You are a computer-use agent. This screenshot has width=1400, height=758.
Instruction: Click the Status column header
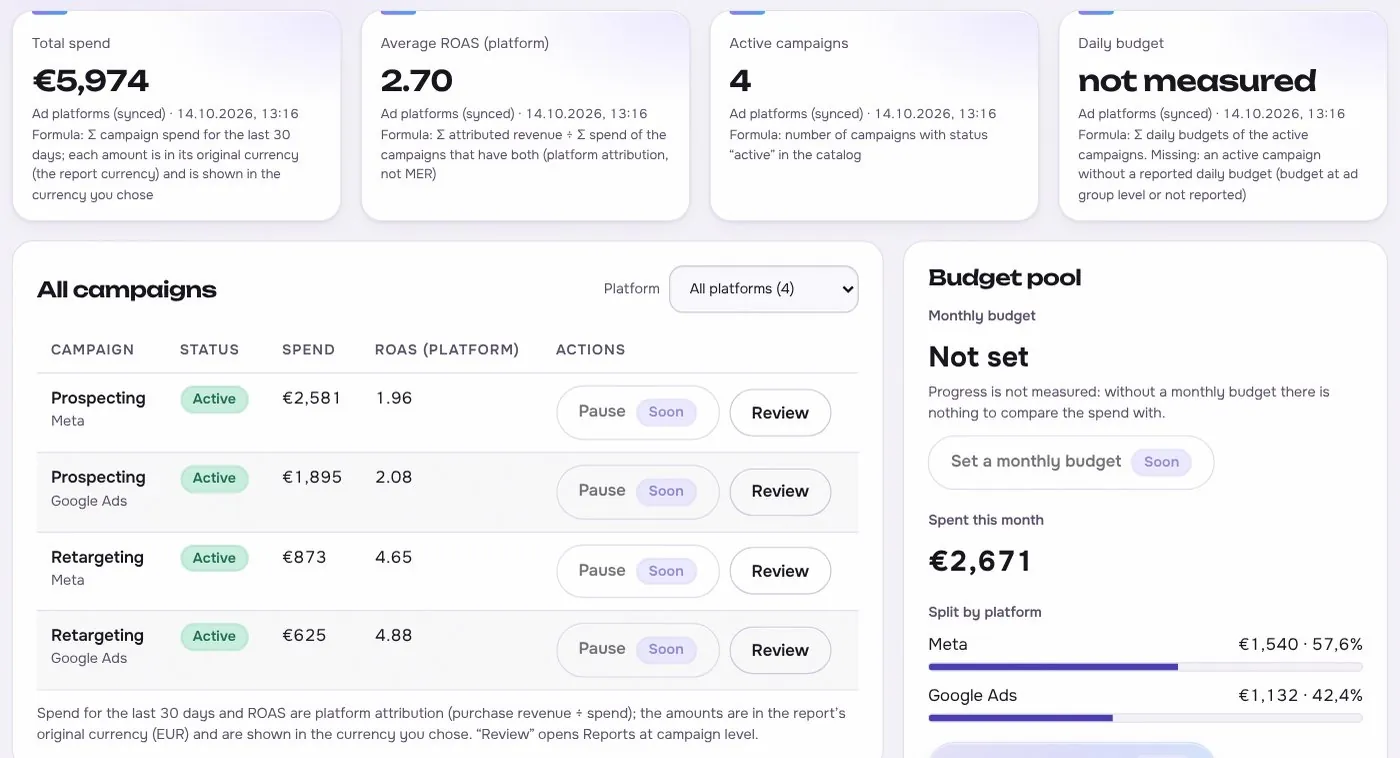[209, 350]
